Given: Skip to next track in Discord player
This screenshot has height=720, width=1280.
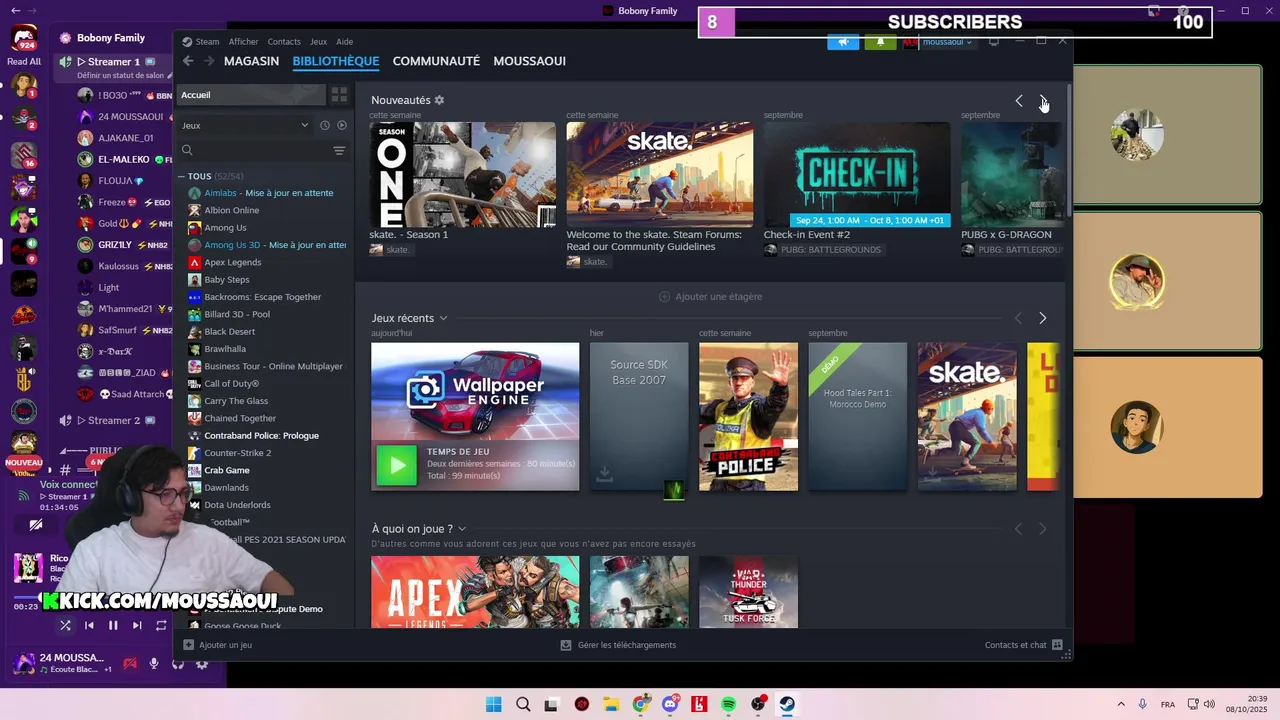Looking at the screenshot, I should click(137, 626).
